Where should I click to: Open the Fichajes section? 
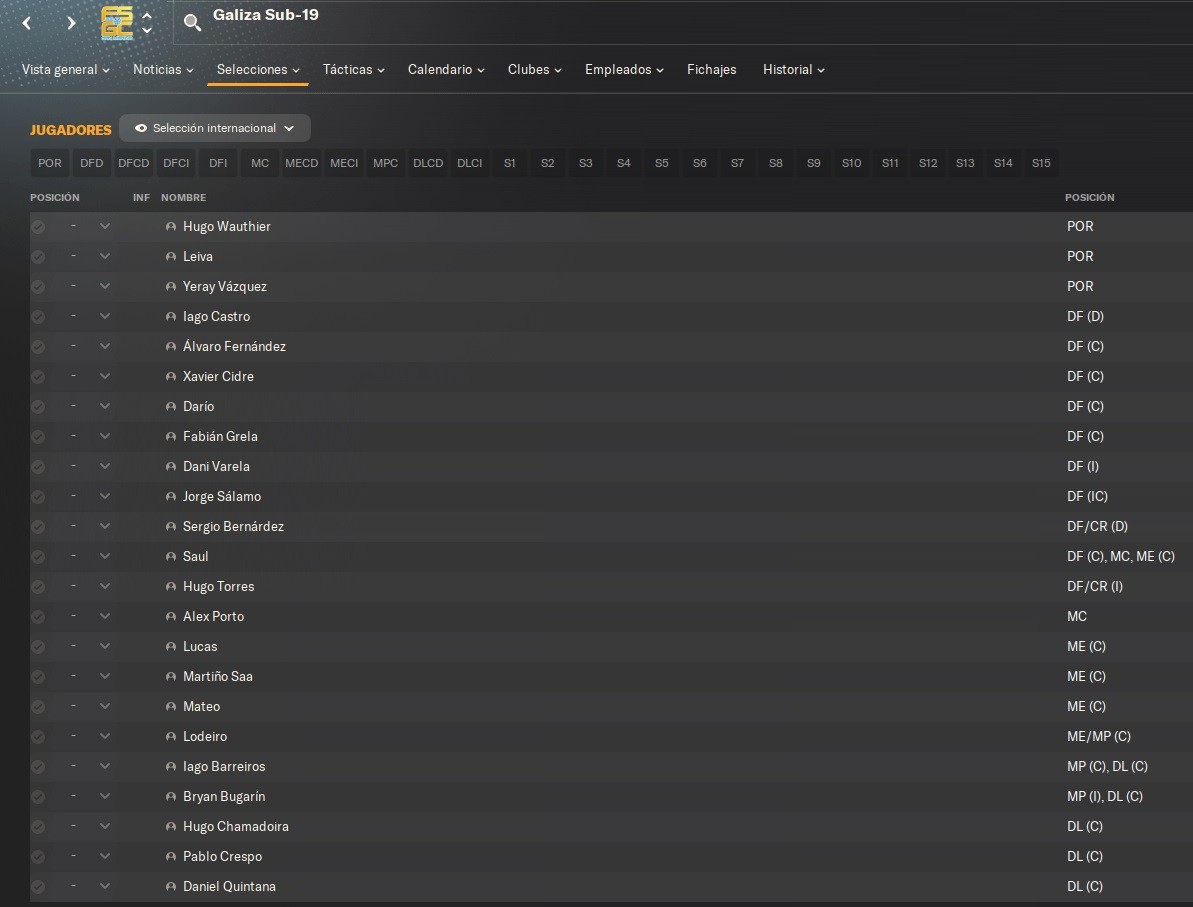711,69
